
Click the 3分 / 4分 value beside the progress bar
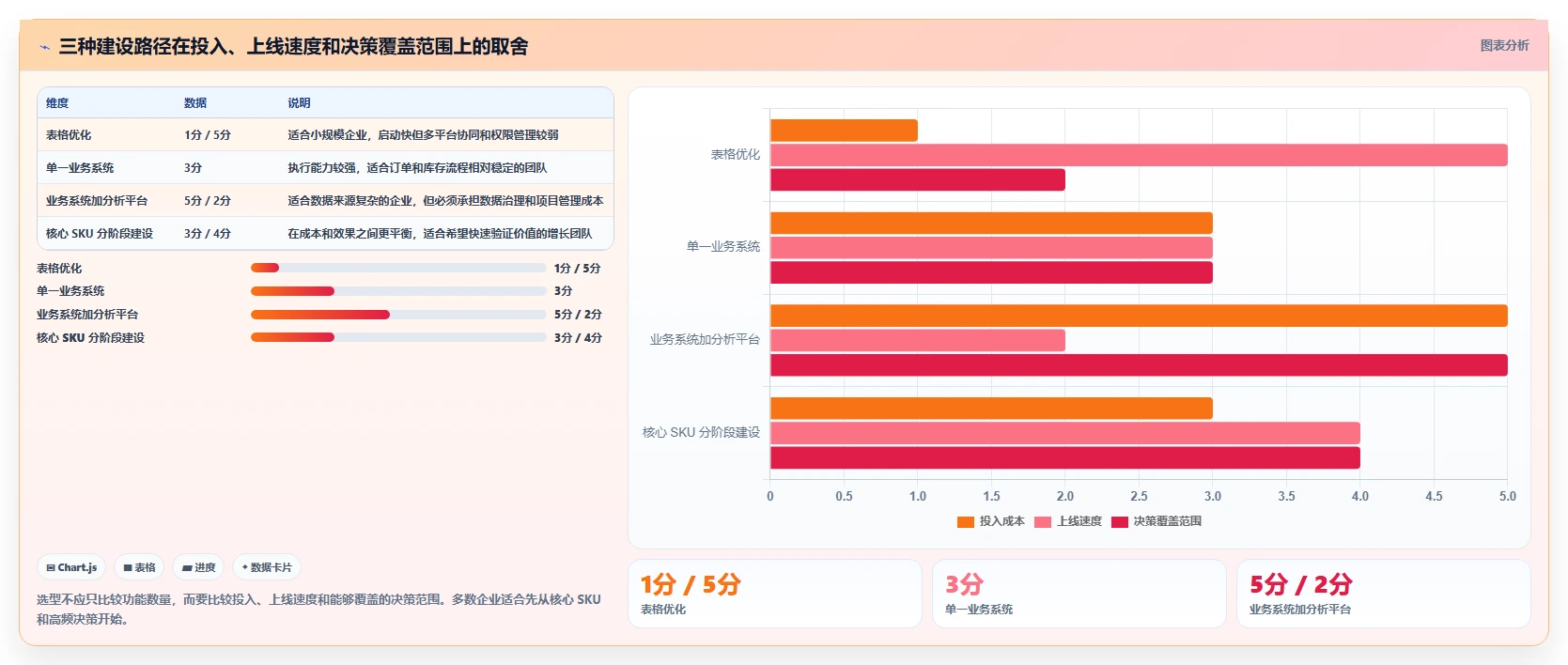(x=578, y=338)
